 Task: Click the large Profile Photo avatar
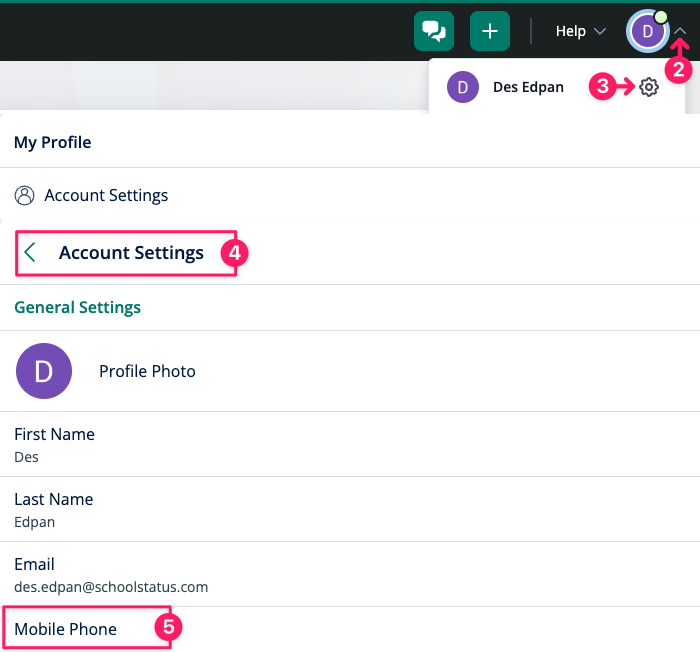[x=44, y=371]
